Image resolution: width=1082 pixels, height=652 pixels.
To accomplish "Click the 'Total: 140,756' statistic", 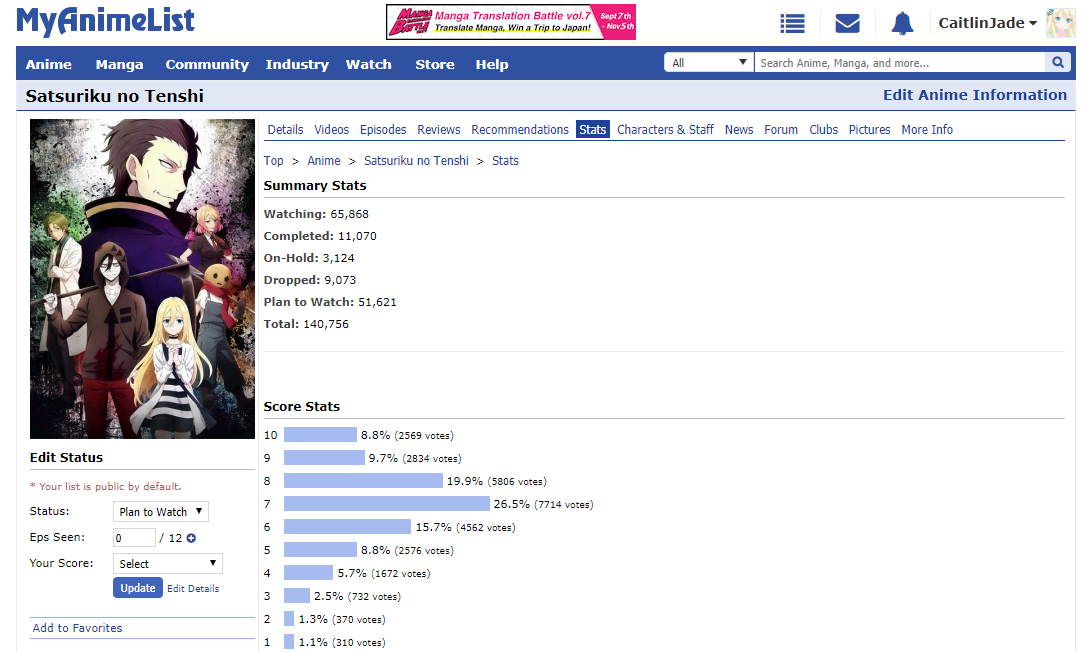I will (306, 324).
